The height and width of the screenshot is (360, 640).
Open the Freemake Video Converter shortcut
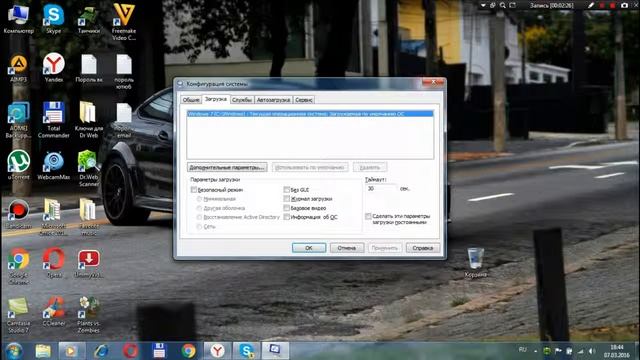[x=124, y=22]
